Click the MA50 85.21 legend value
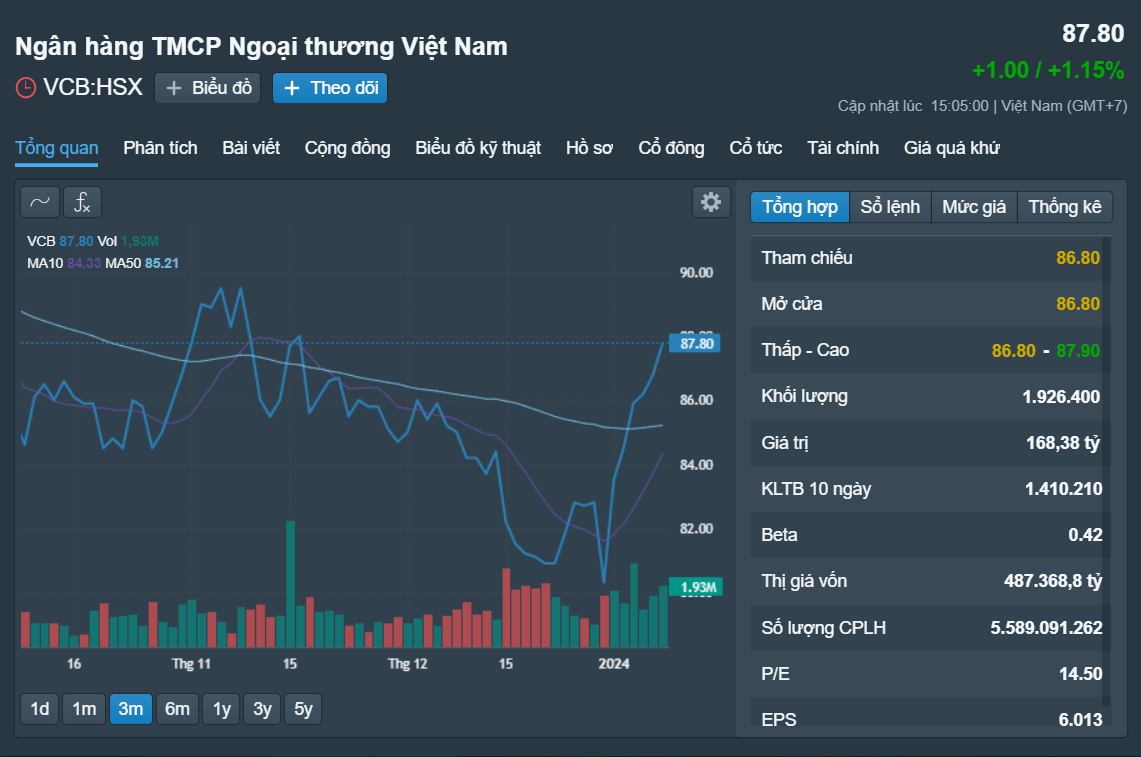 (162, 263)
